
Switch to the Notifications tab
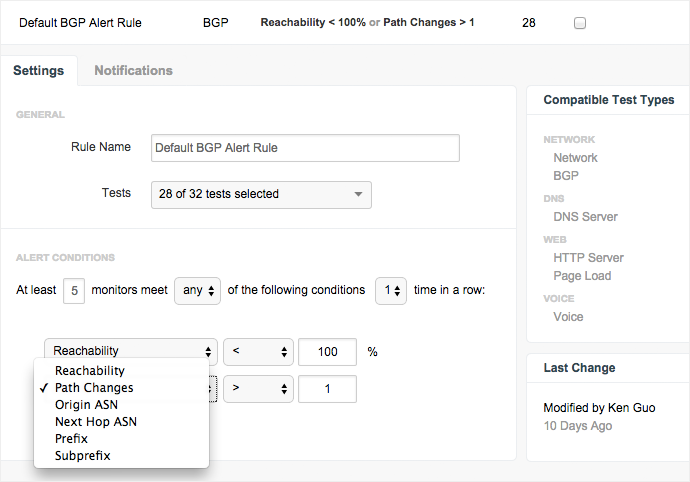(x=133, y=70)
